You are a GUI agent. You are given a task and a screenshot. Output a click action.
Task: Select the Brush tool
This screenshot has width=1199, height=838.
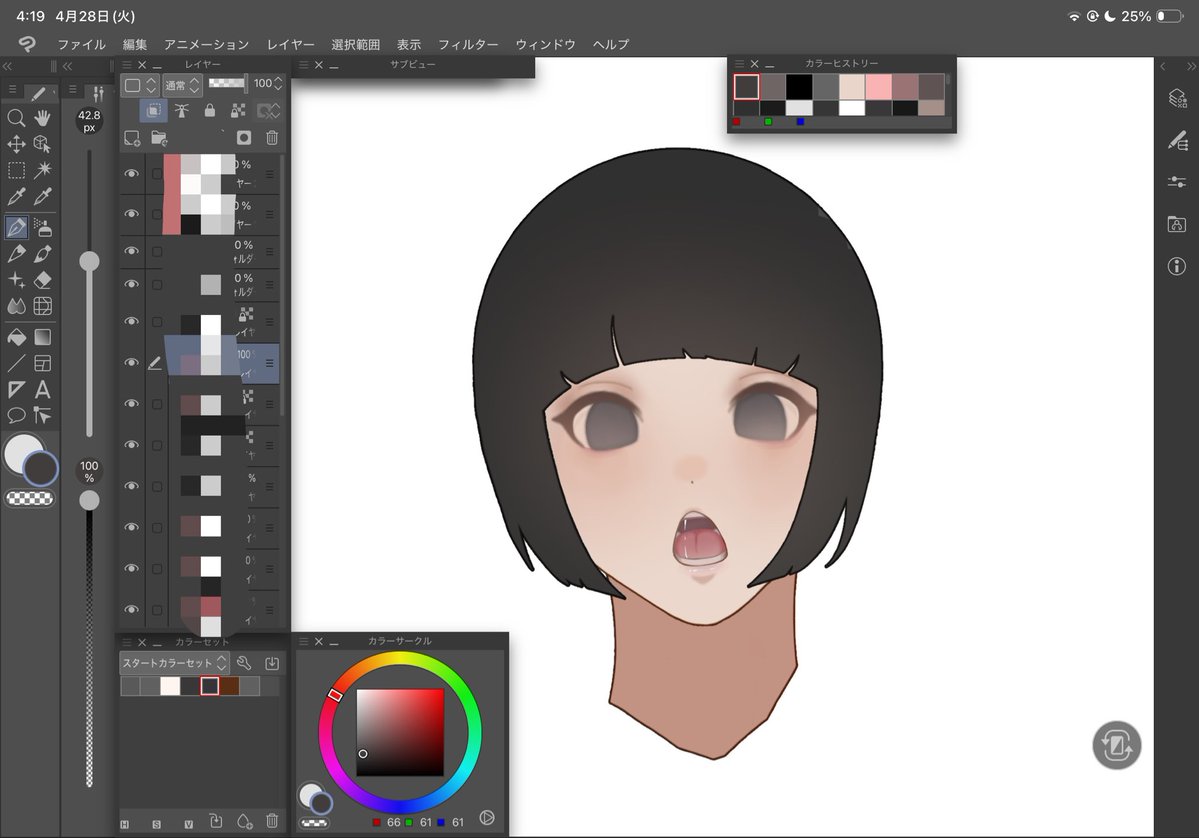[43, 253]
